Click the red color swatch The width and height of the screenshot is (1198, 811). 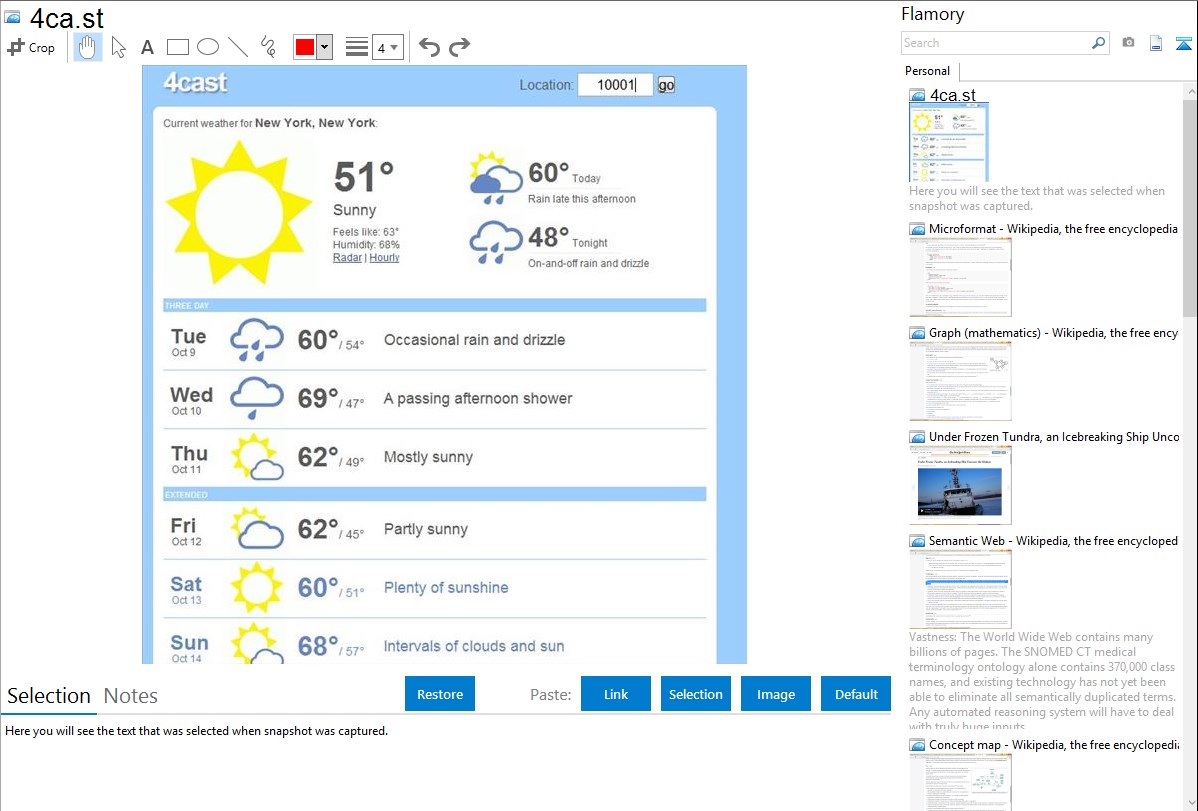coord(305,47)
